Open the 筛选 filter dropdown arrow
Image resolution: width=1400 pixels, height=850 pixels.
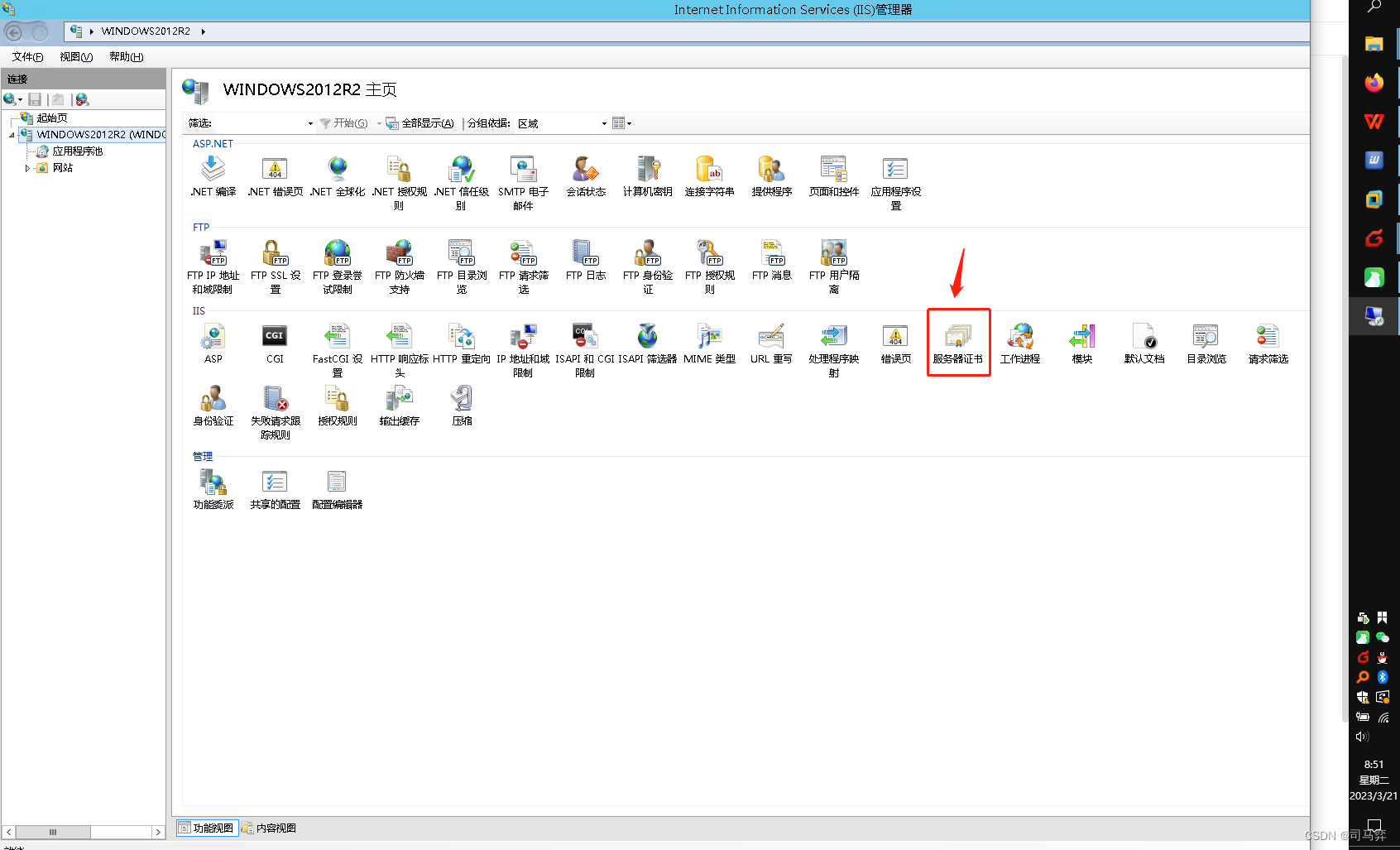coord(310,123)
